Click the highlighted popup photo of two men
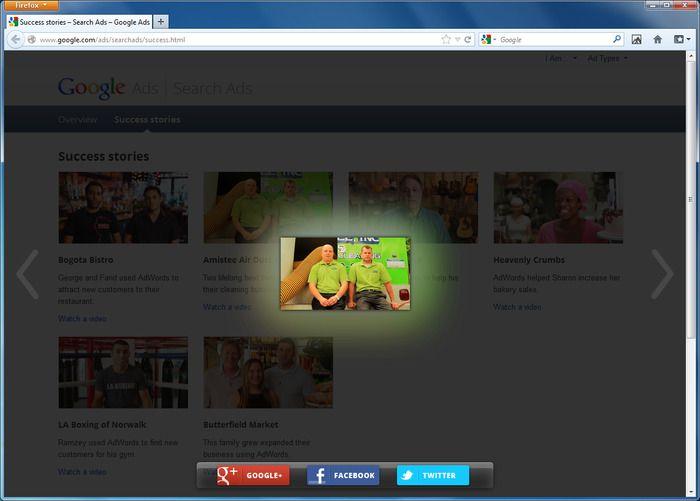 tap(345, 274)
